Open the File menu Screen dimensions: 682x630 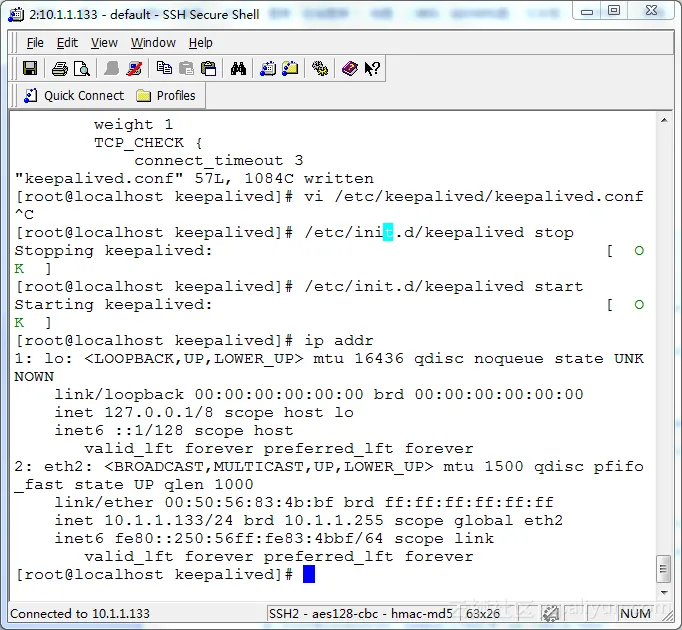[x=35, y=43]
